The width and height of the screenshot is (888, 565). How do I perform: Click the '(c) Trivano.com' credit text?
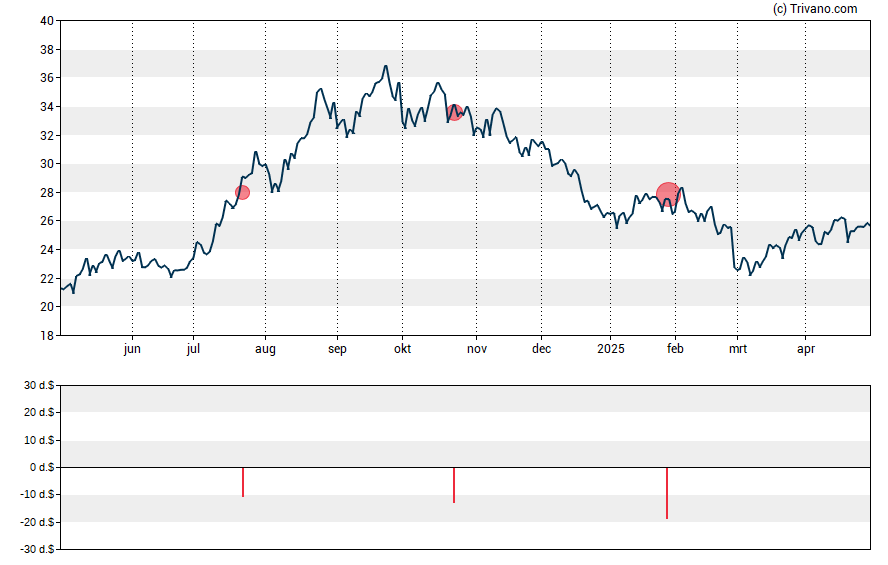pyautogui.click(x=815, y=9)
